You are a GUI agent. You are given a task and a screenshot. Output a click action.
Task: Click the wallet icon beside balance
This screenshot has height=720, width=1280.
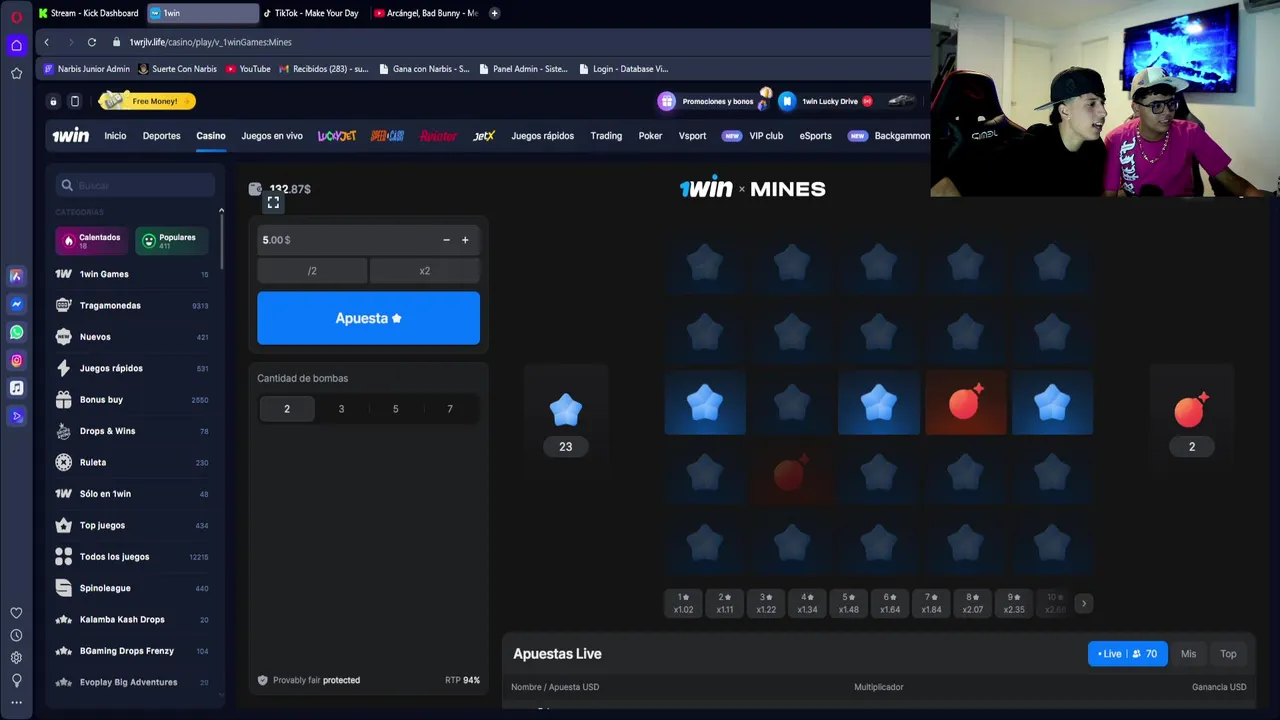point(255,189)
